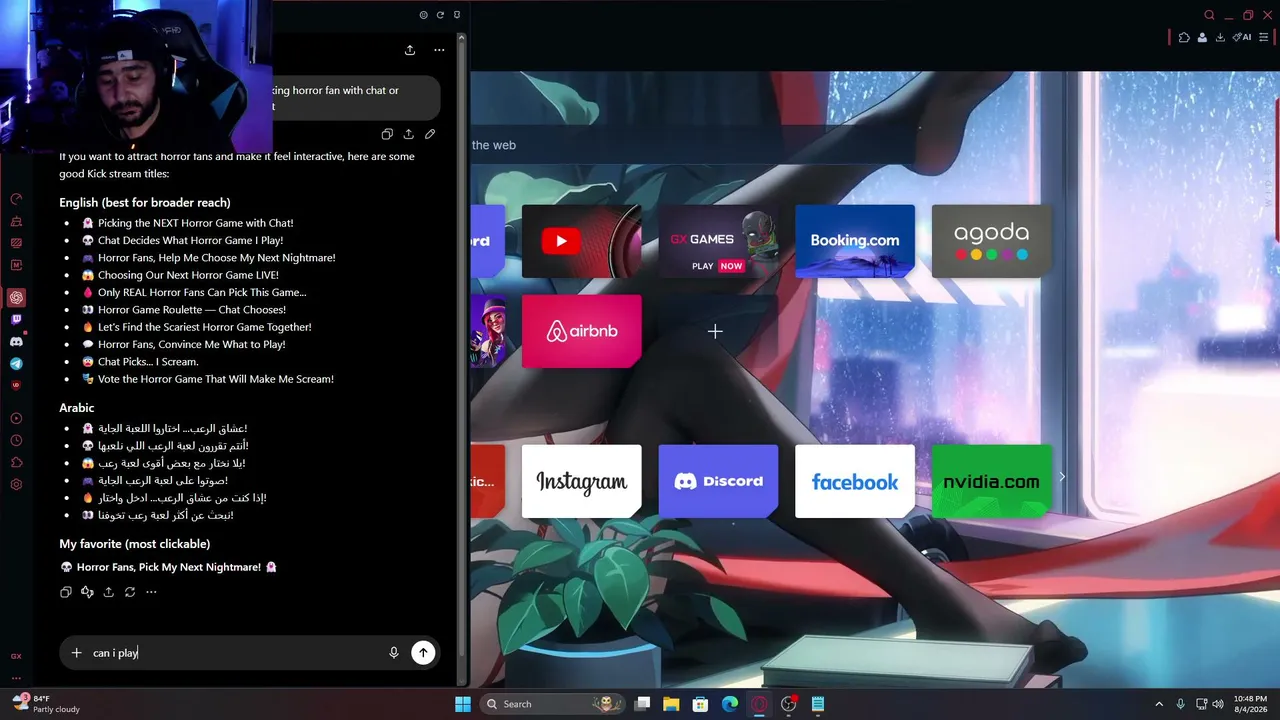Open the Discord speed dial tile
The height and width of the screenshot is (720, 1280).
point(718,481)
